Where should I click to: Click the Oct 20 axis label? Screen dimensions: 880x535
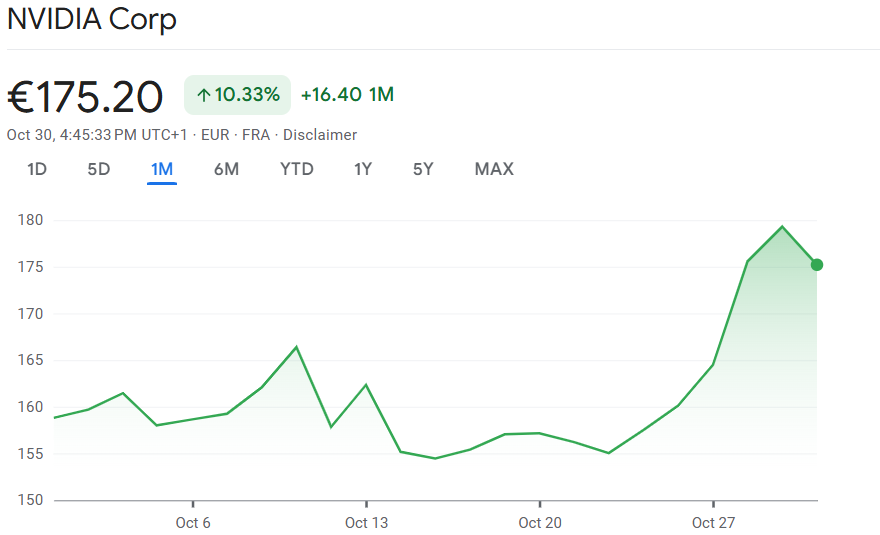[x=539, y=523]
